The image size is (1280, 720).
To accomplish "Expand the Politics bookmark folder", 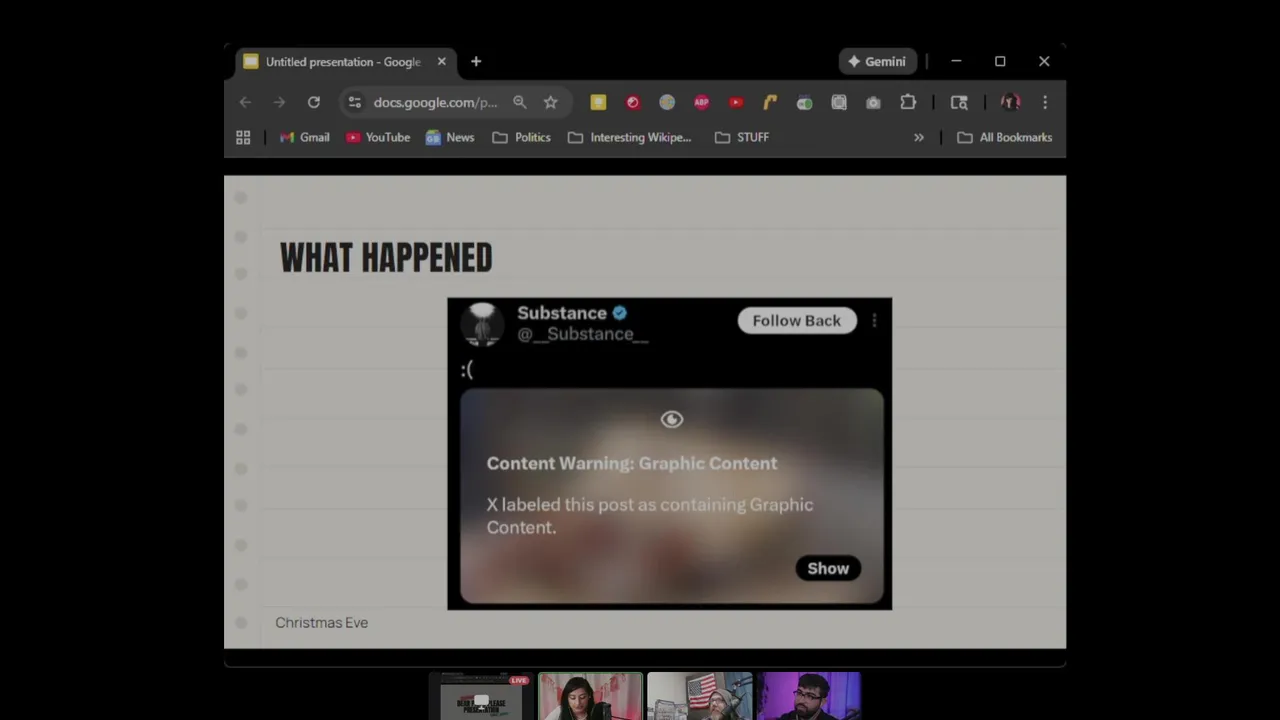I will [x=521, y=137].
